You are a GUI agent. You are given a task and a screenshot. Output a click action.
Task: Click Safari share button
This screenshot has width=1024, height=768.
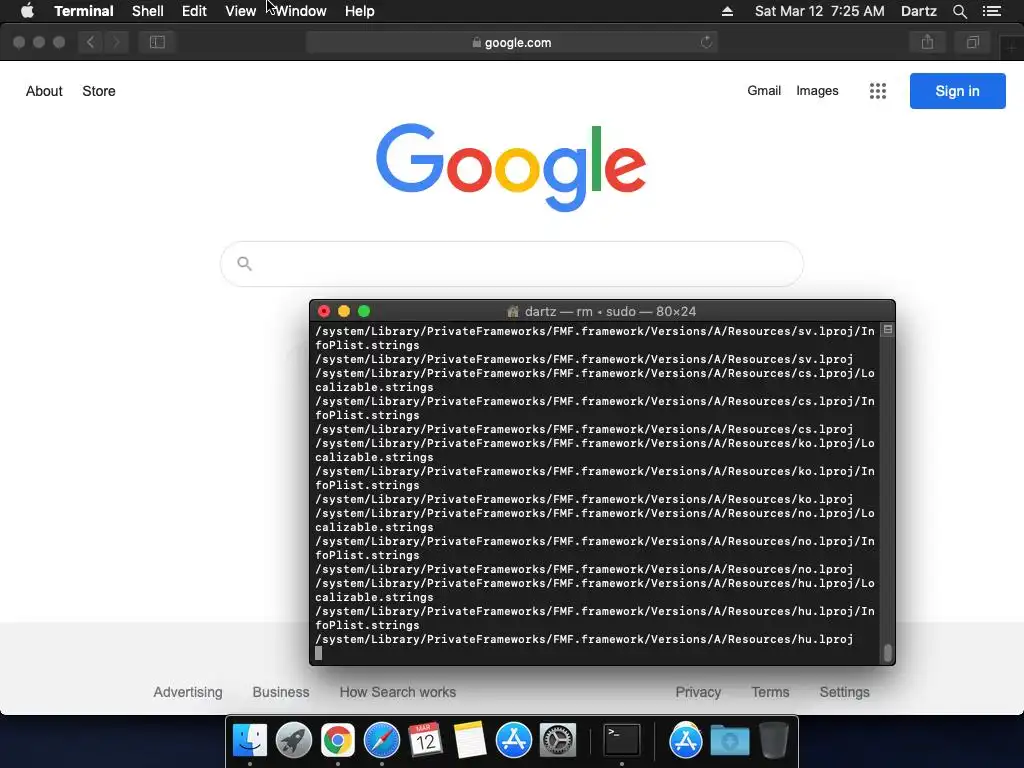point(927,42)
